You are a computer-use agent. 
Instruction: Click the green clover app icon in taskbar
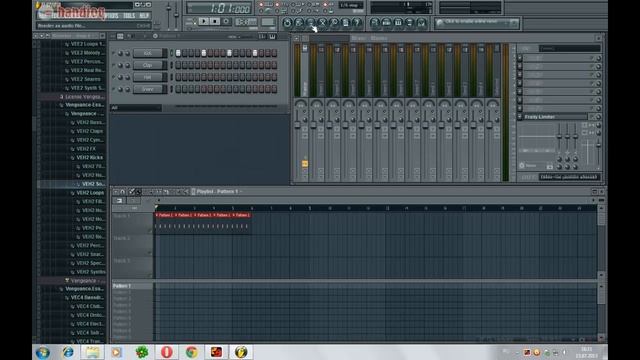[x=142, y=352]
